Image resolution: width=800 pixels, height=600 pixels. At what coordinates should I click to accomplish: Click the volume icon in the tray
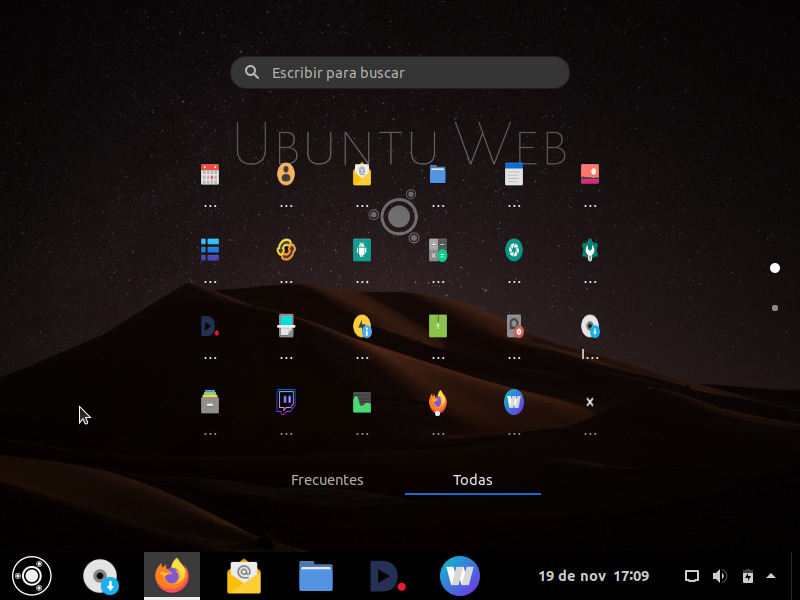(x=720, y=575)
